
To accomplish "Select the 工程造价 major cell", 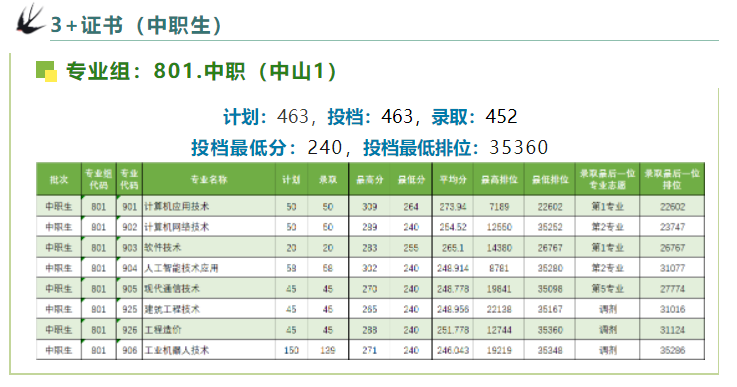I will (209, 330).
